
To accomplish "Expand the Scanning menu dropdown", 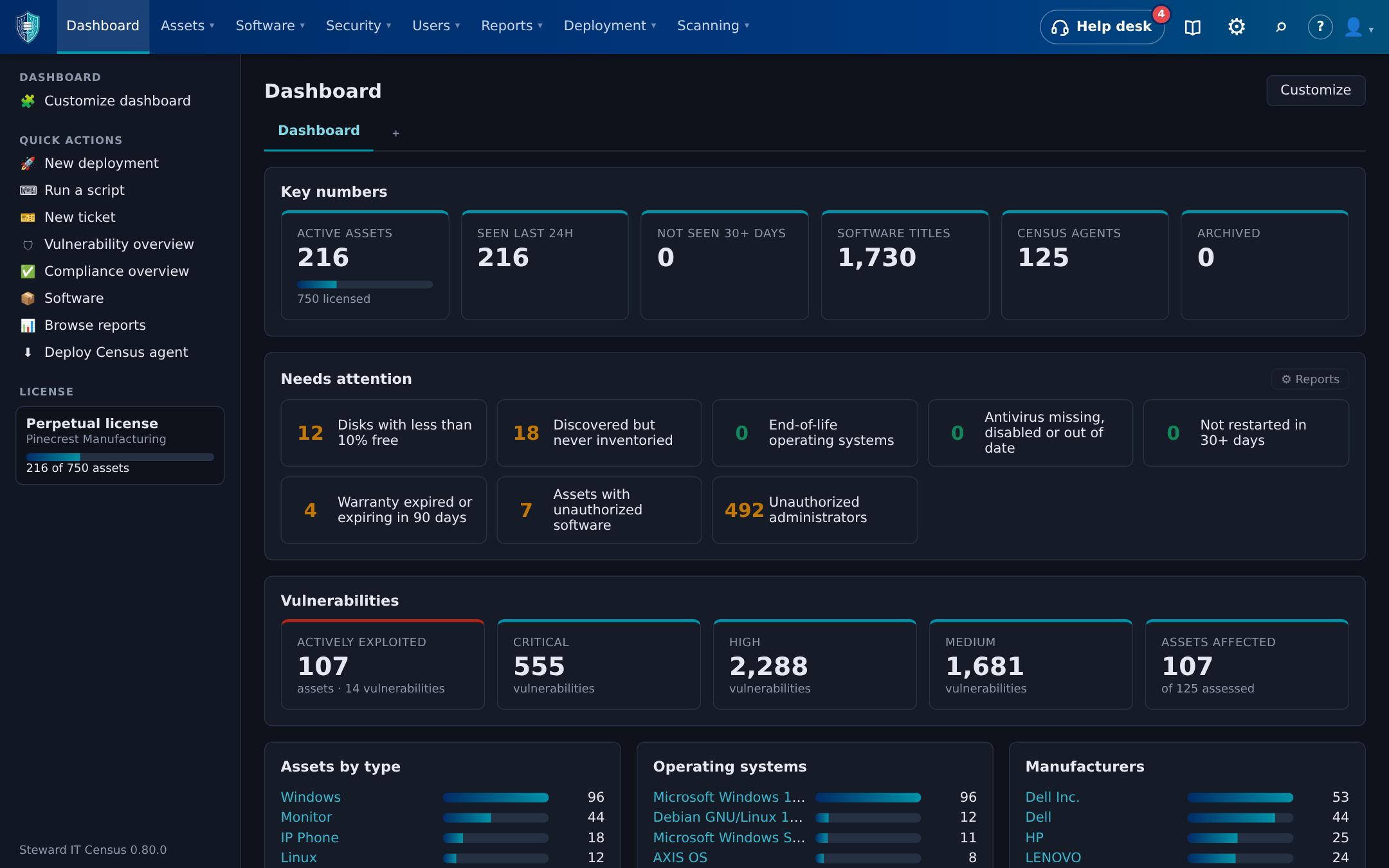I will [713, 26].
